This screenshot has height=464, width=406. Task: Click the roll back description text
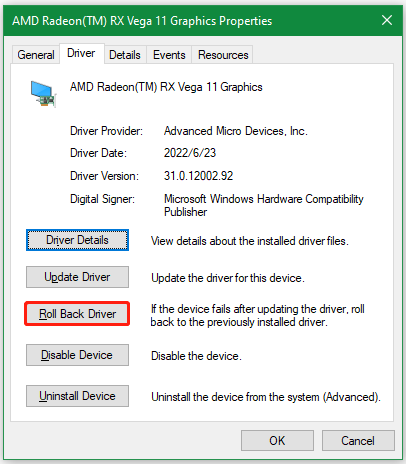coord(257,315)
